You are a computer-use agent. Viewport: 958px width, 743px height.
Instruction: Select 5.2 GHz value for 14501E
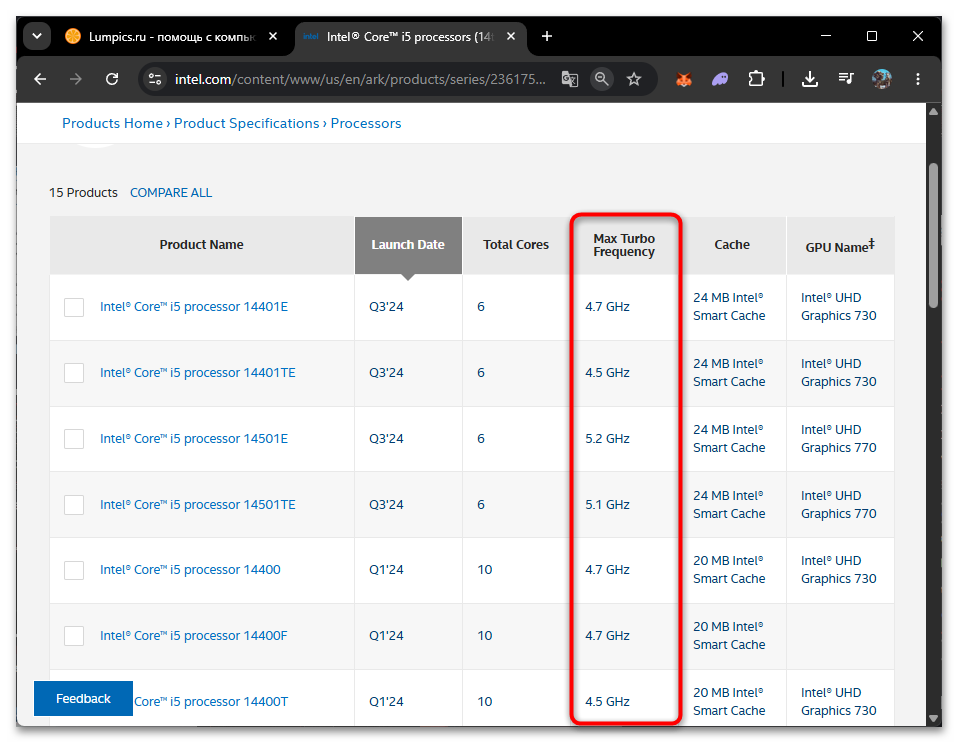click(607, 439)
